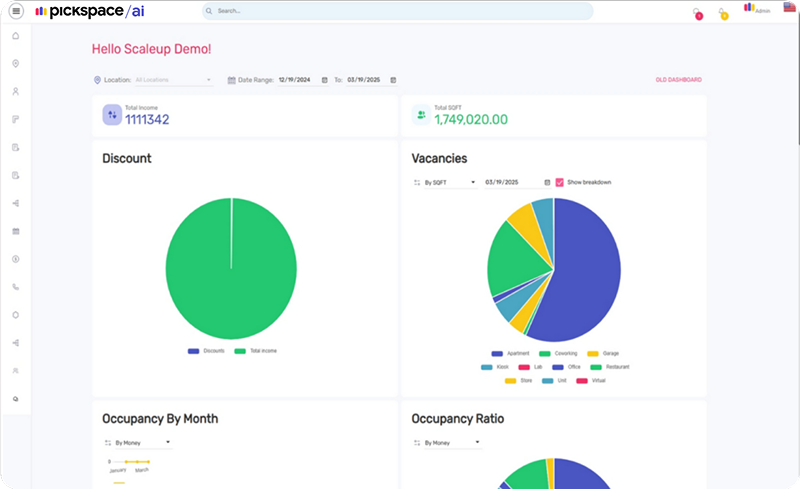
Task: Open calendar picker for start date 12/19/2024
Action: pyautogui.click(x=324, y=80)
